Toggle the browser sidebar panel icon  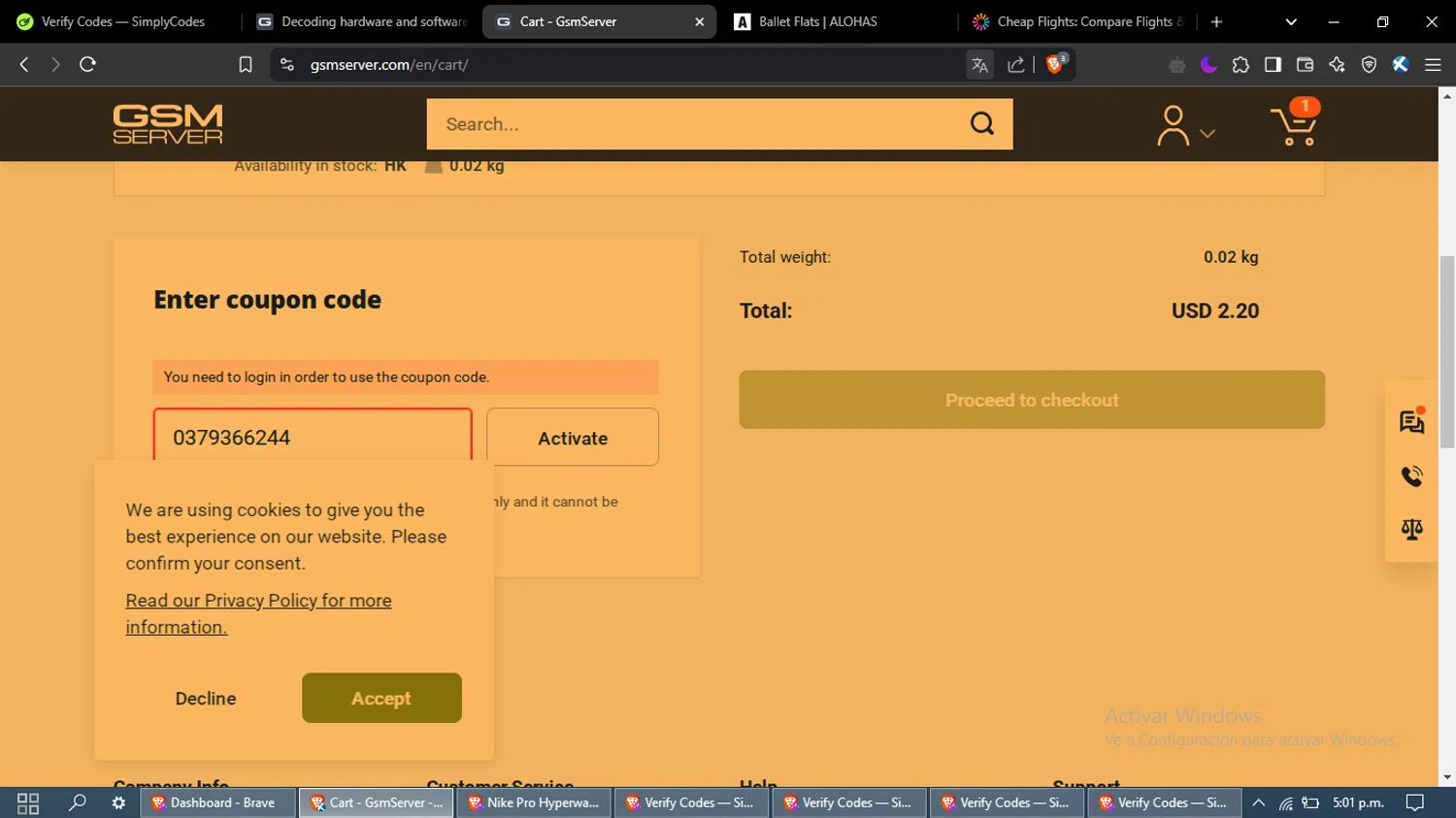click(1273, 65)
